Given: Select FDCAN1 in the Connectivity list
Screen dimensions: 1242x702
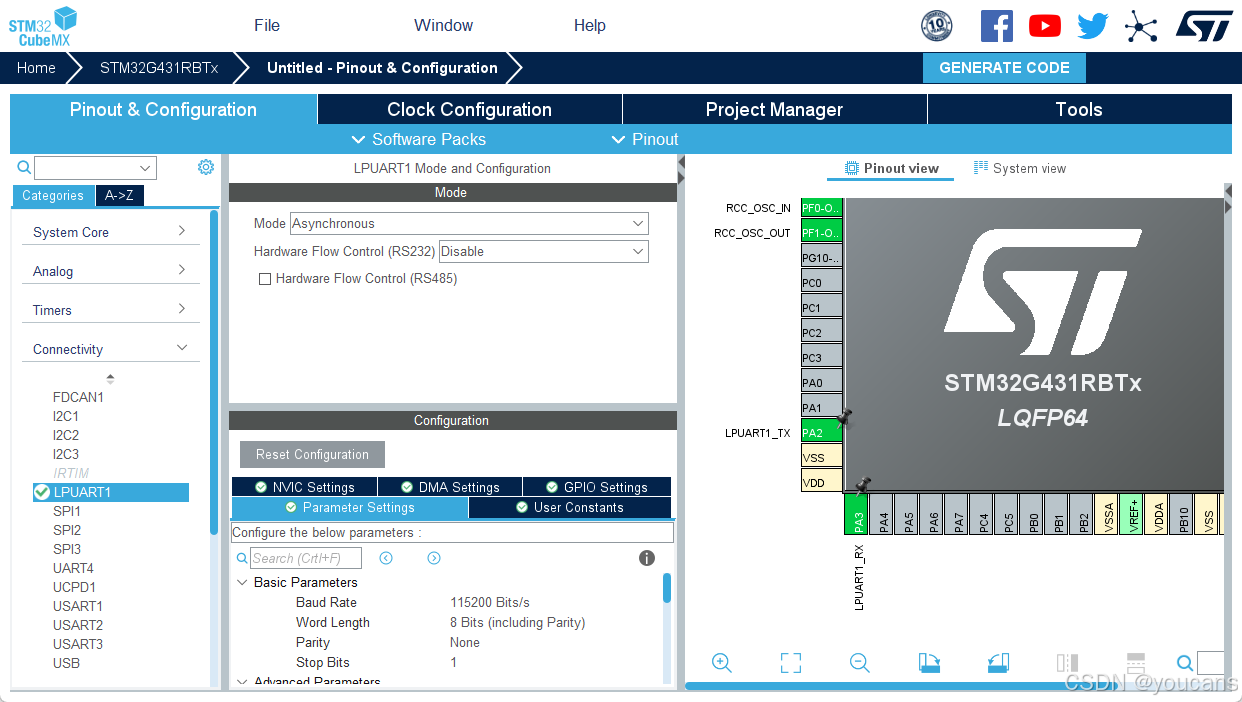Looking at the screenshot, I should [x=78, y=397].
